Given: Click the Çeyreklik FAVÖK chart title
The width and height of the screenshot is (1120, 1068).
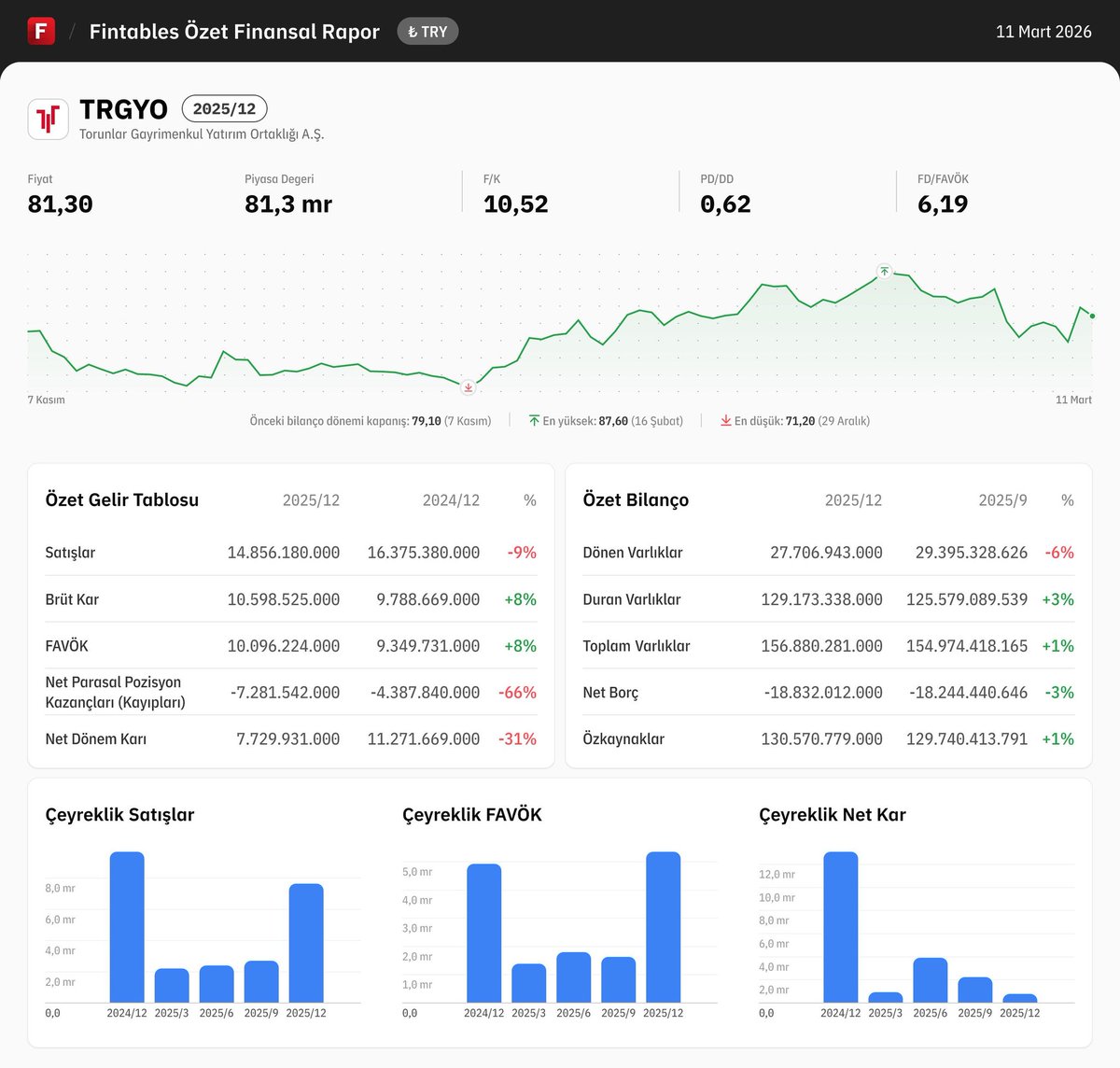Looking at the screenshot, I should pos(472,815).
